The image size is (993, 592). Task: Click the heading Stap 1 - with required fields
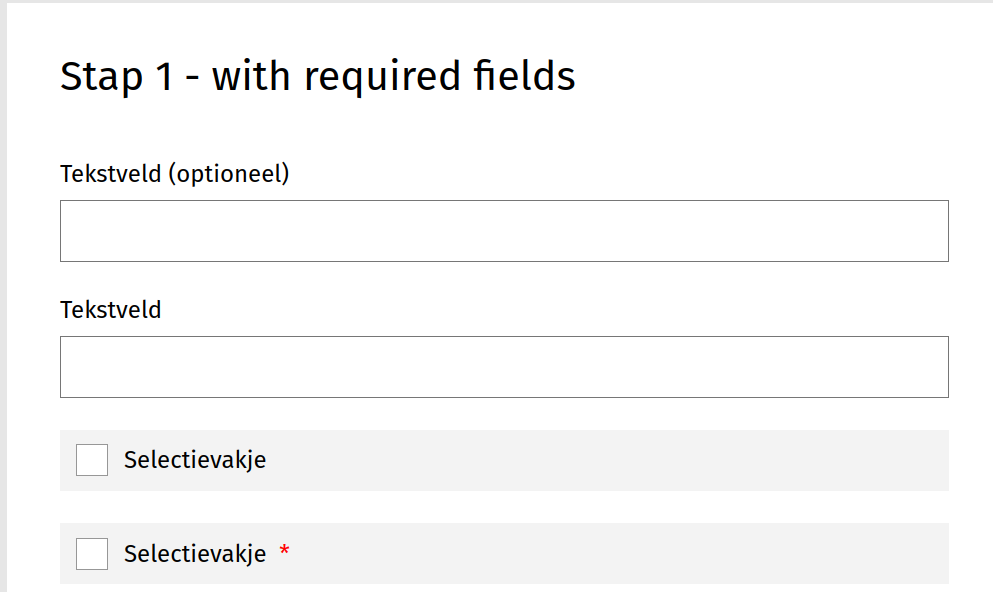[x=318, y=75]
